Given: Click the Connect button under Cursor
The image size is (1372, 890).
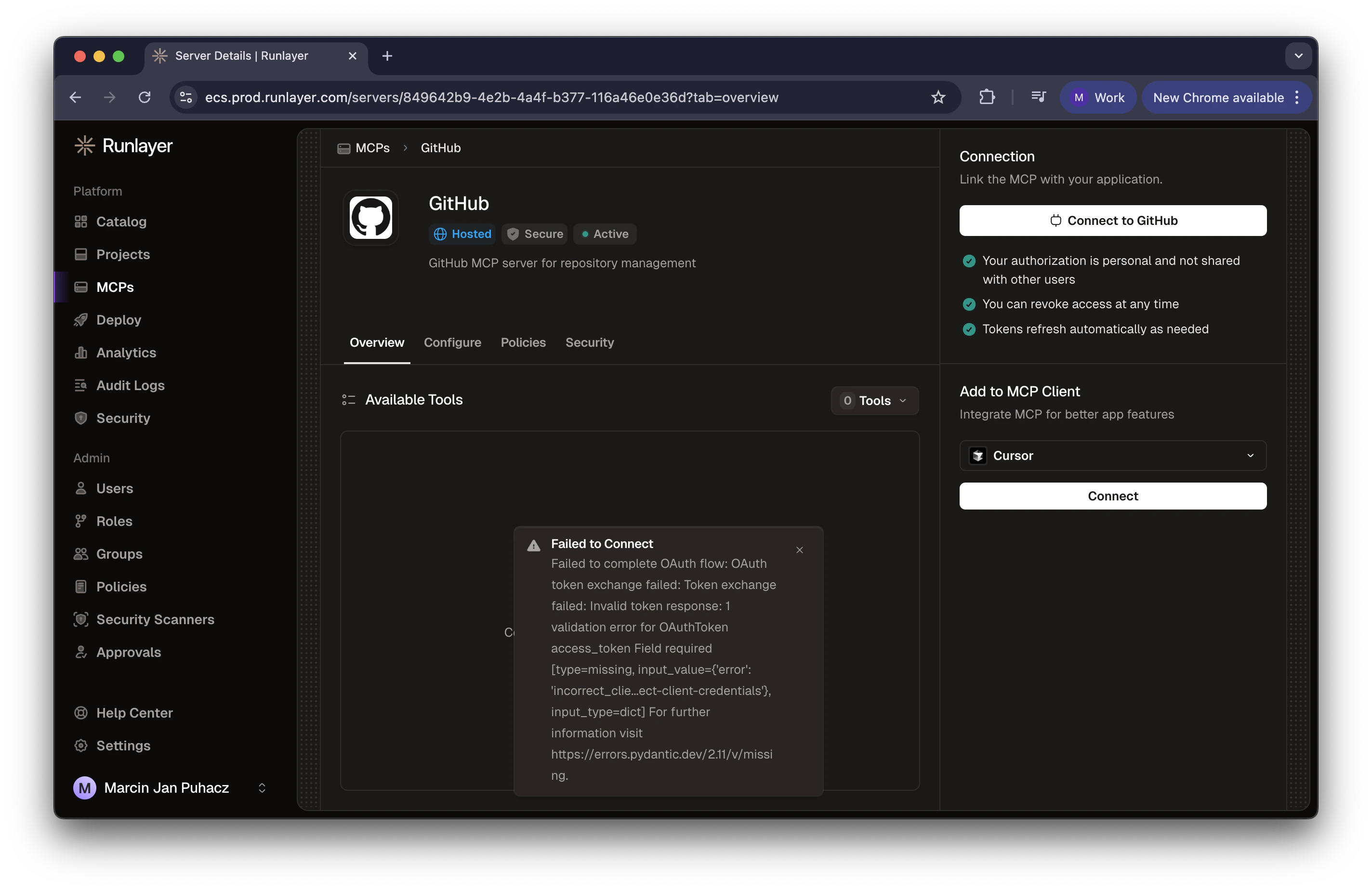Looking at the screenshot, I should coord(1113,496).
